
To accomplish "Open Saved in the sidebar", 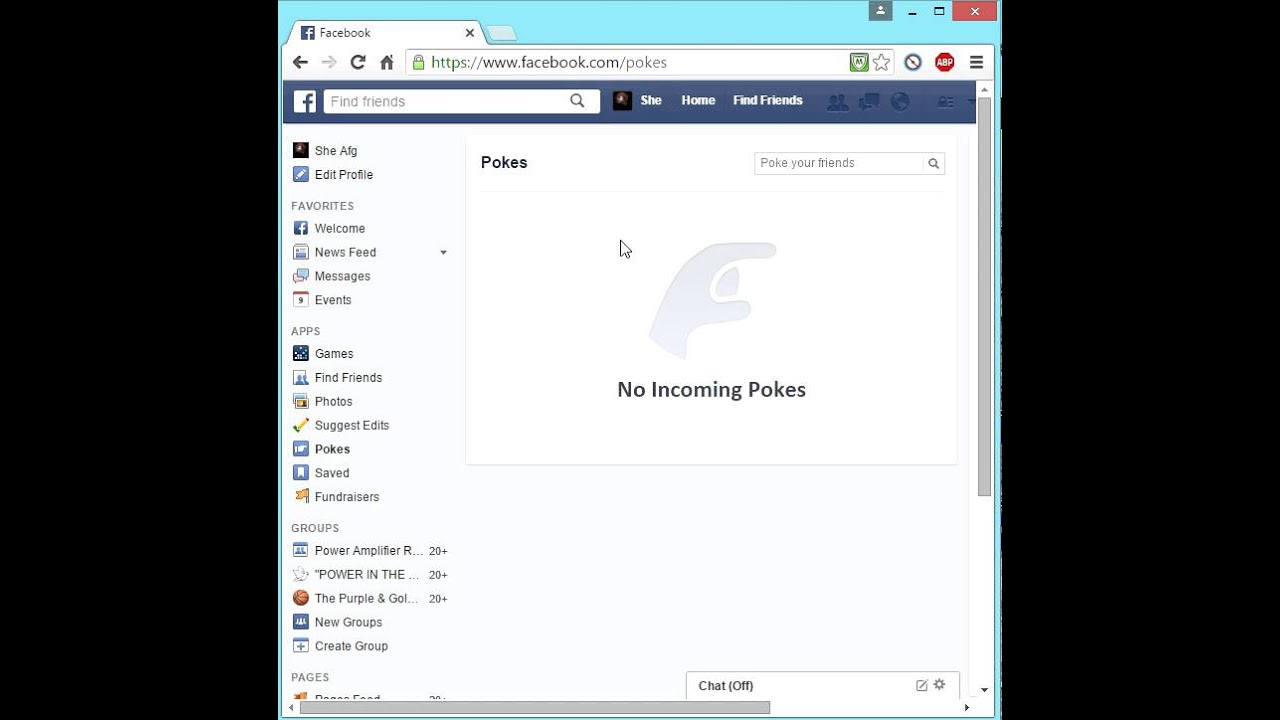I will click(332, 474).
